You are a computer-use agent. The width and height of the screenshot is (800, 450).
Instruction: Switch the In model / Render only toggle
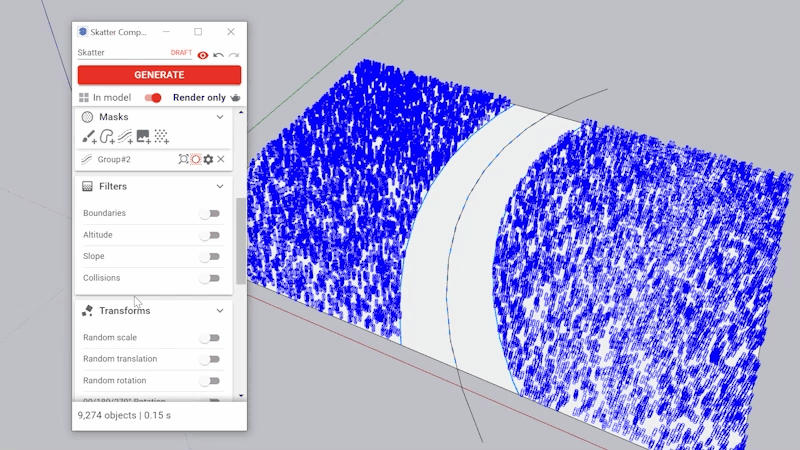click(153, 98)
